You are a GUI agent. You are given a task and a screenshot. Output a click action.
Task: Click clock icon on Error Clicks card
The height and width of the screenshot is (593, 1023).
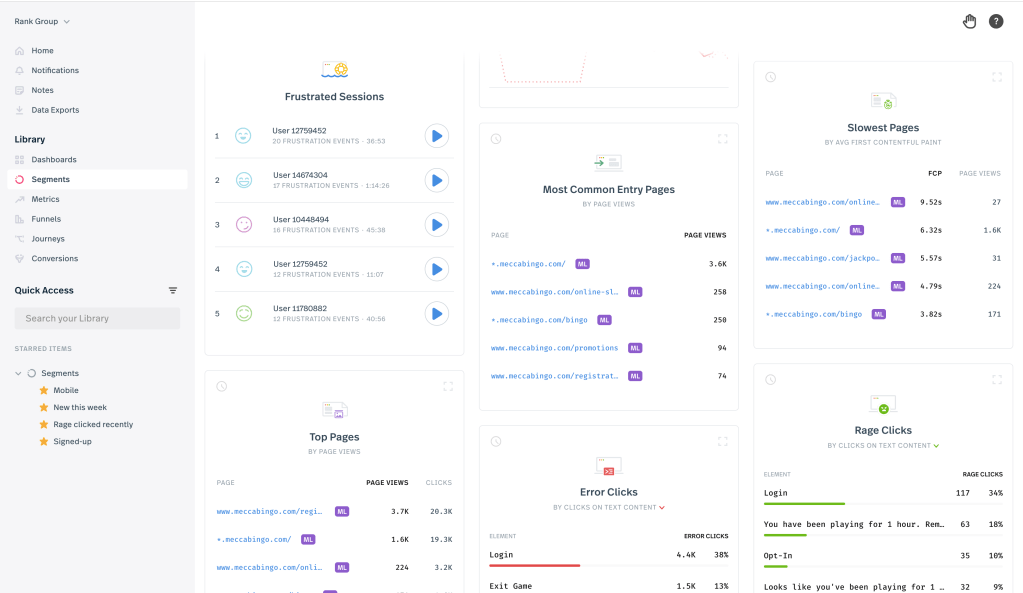496,441
